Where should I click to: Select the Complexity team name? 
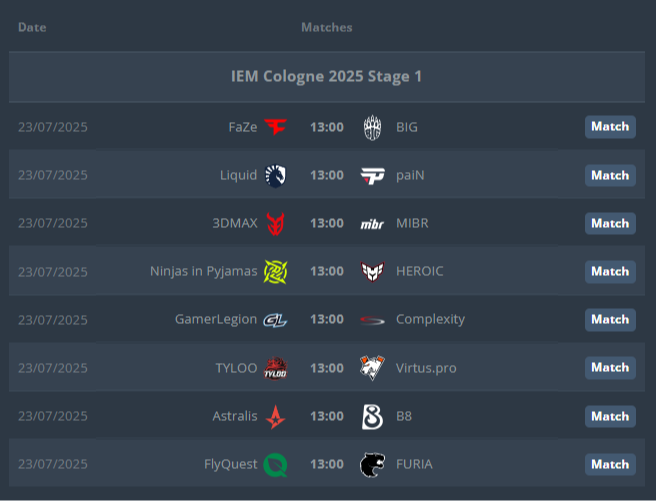430,319
